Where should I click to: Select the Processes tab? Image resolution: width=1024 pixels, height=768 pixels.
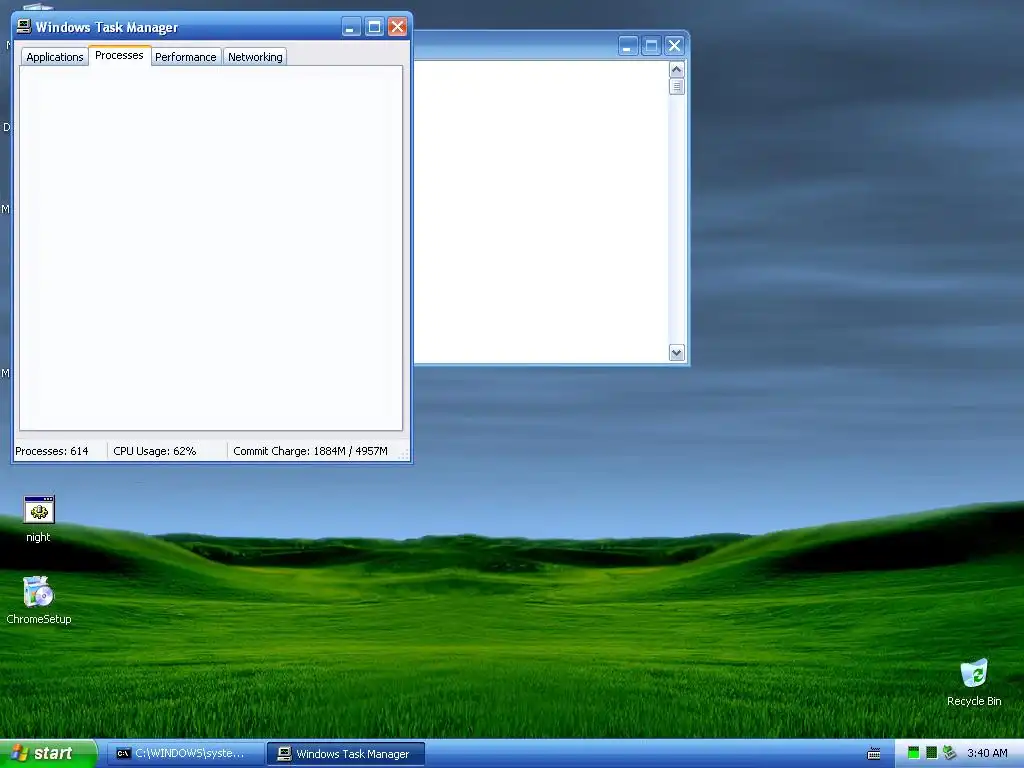(119, 56)
